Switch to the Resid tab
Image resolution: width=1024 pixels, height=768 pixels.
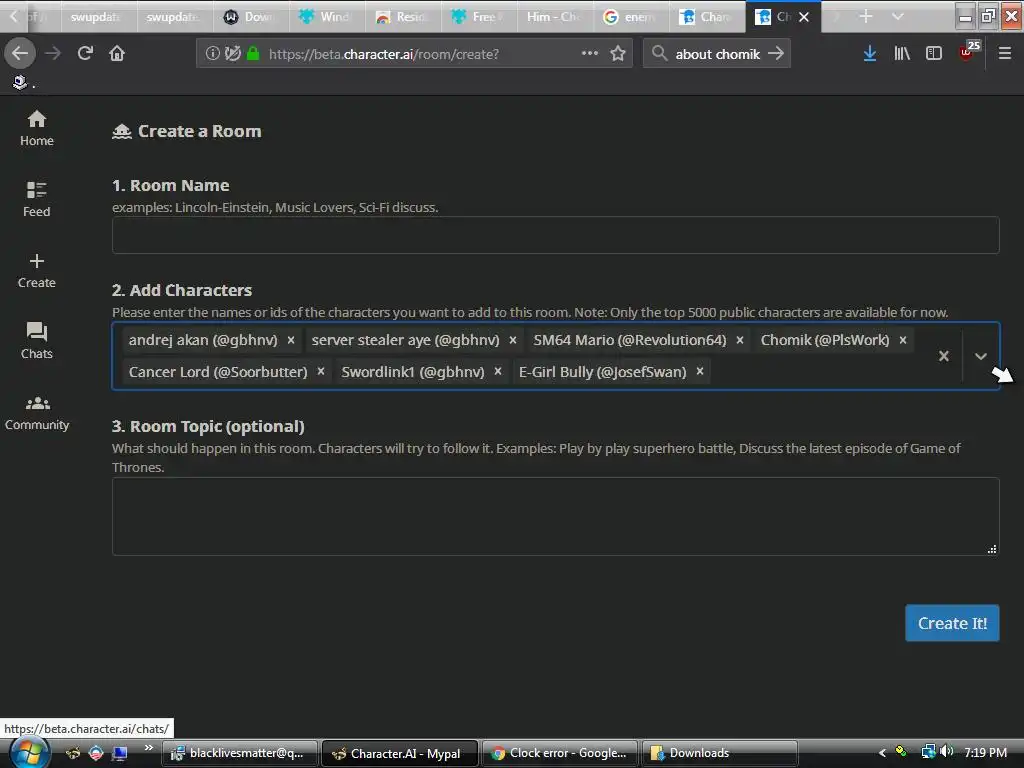[x=402, y=17]
